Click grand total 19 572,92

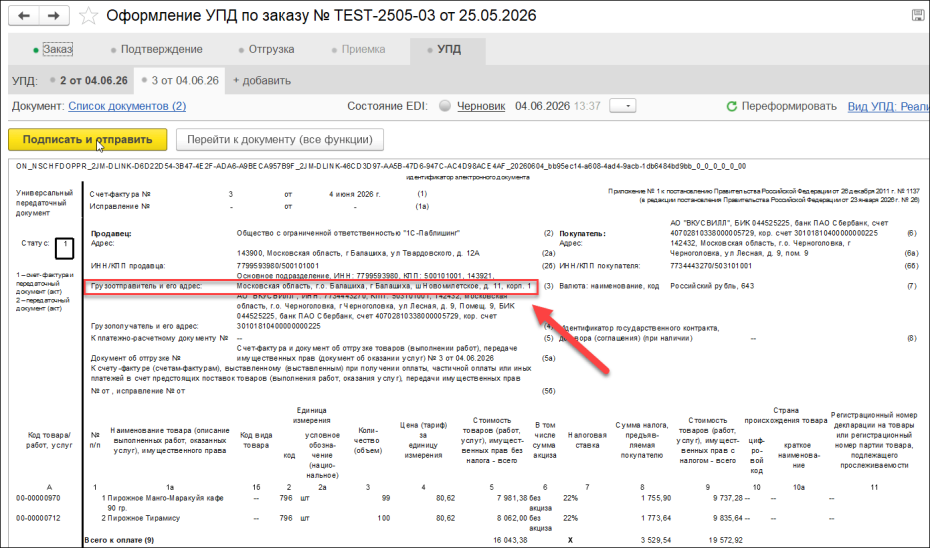tap(725, 540)
